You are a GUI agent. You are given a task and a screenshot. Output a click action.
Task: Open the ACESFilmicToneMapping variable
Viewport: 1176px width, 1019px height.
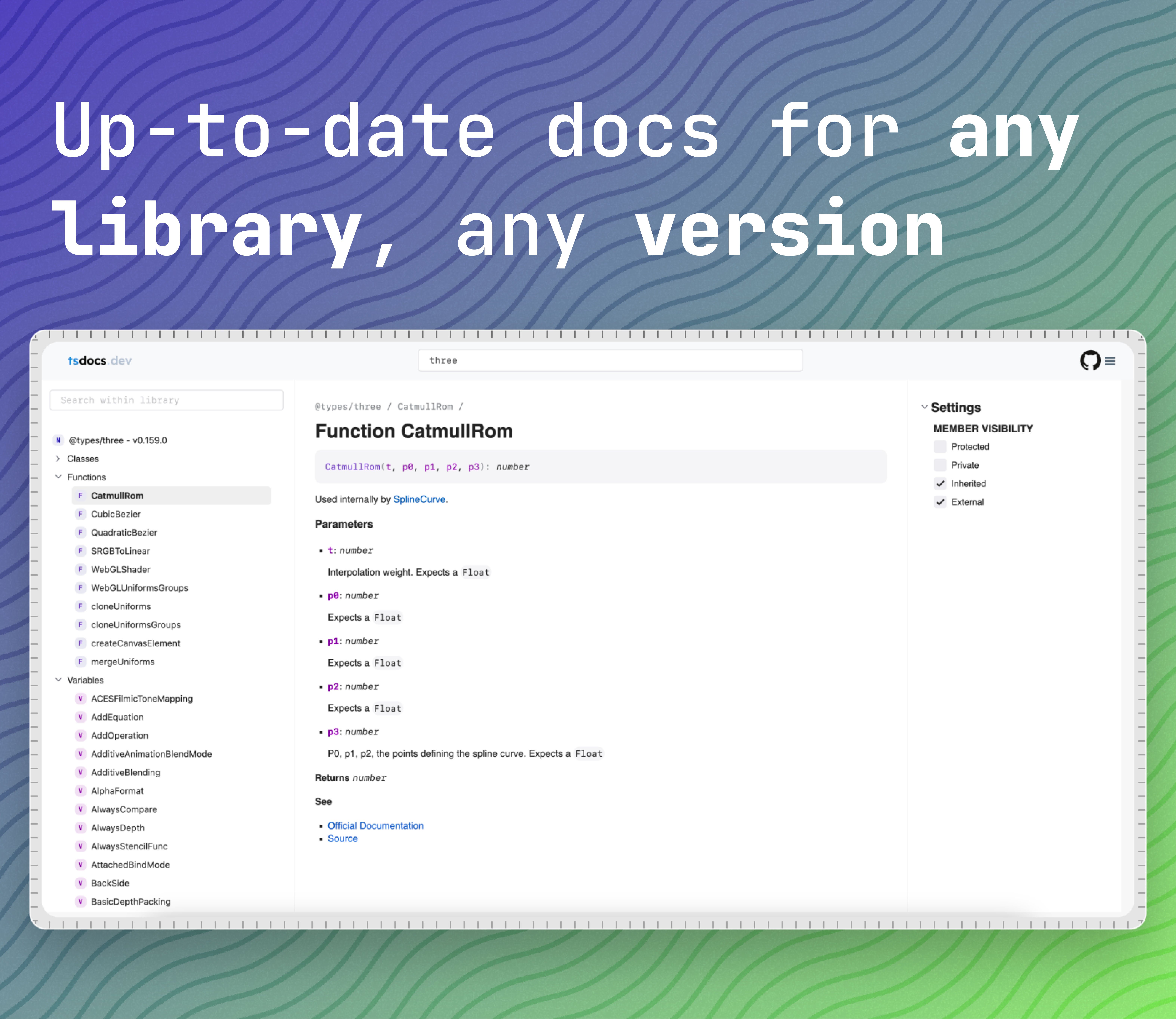tap(142, 699)
